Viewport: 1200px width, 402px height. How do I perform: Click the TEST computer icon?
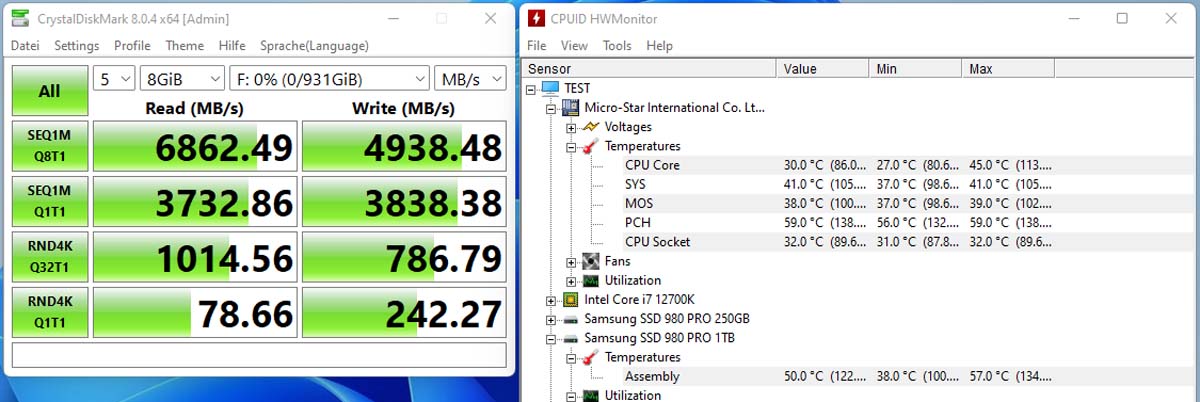pos(551,88)
